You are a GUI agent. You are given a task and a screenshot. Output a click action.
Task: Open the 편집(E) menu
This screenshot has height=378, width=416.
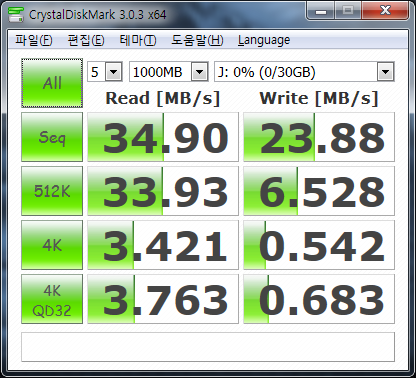[x=86, y=40]
